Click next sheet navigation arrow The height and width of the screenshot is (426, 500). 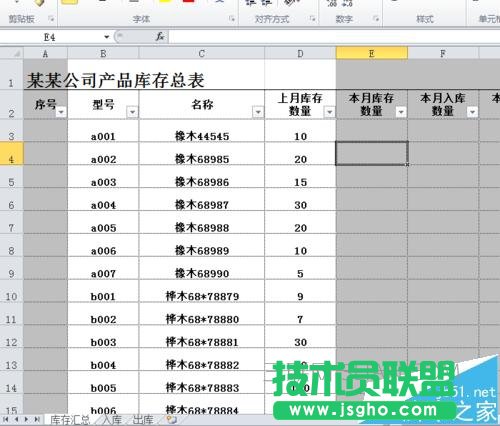pyautogui.click(x=26, y=419)
